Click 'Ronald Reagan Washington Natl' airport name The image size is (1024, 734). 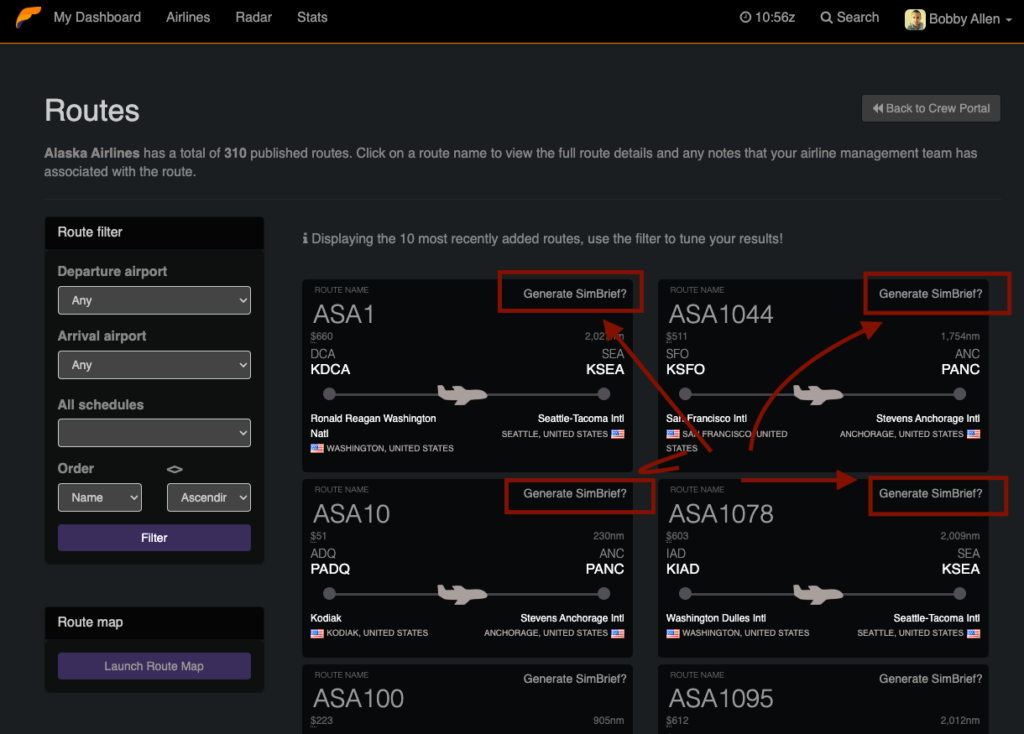pyautogui.click(x=373, y=426)
